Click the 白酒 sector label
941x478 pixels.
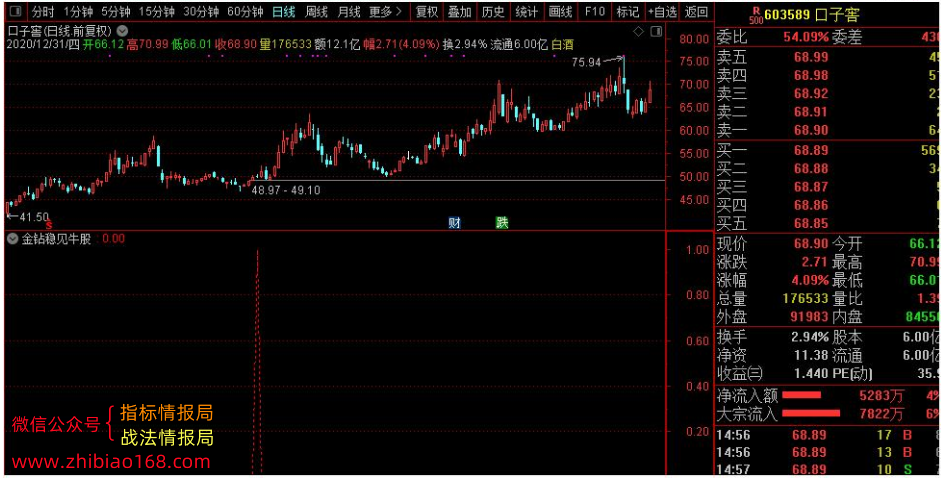click(x=562, y=44)
